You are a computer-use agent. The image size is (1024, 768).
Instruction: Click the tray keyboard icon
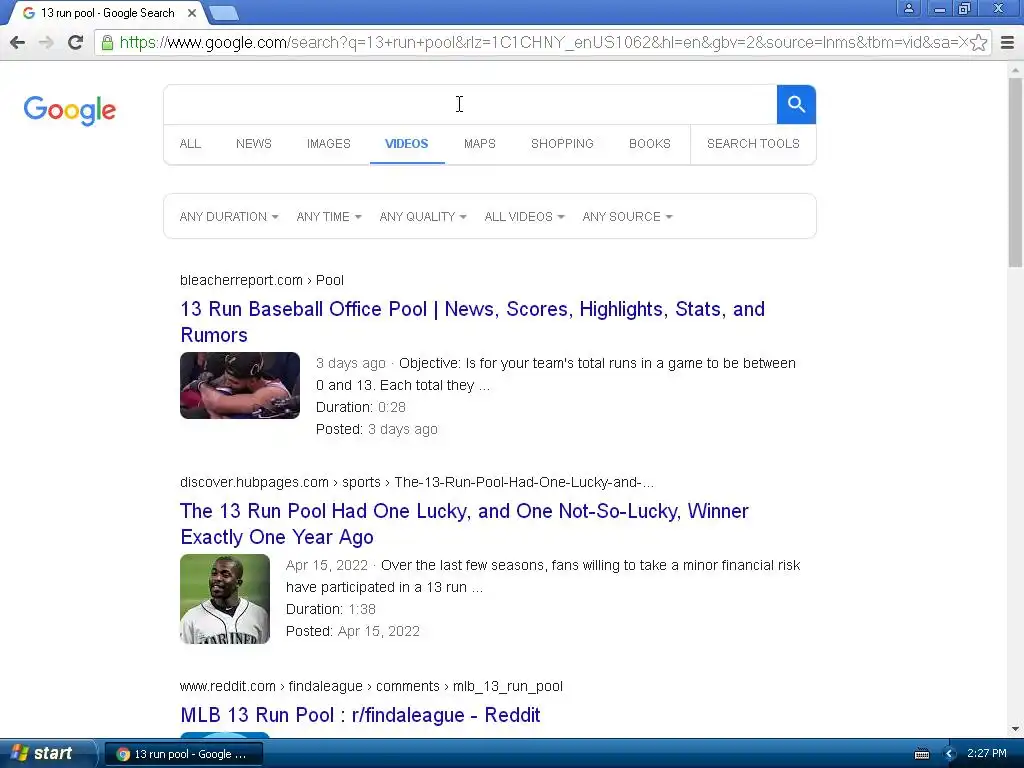[x=921, y=754]
